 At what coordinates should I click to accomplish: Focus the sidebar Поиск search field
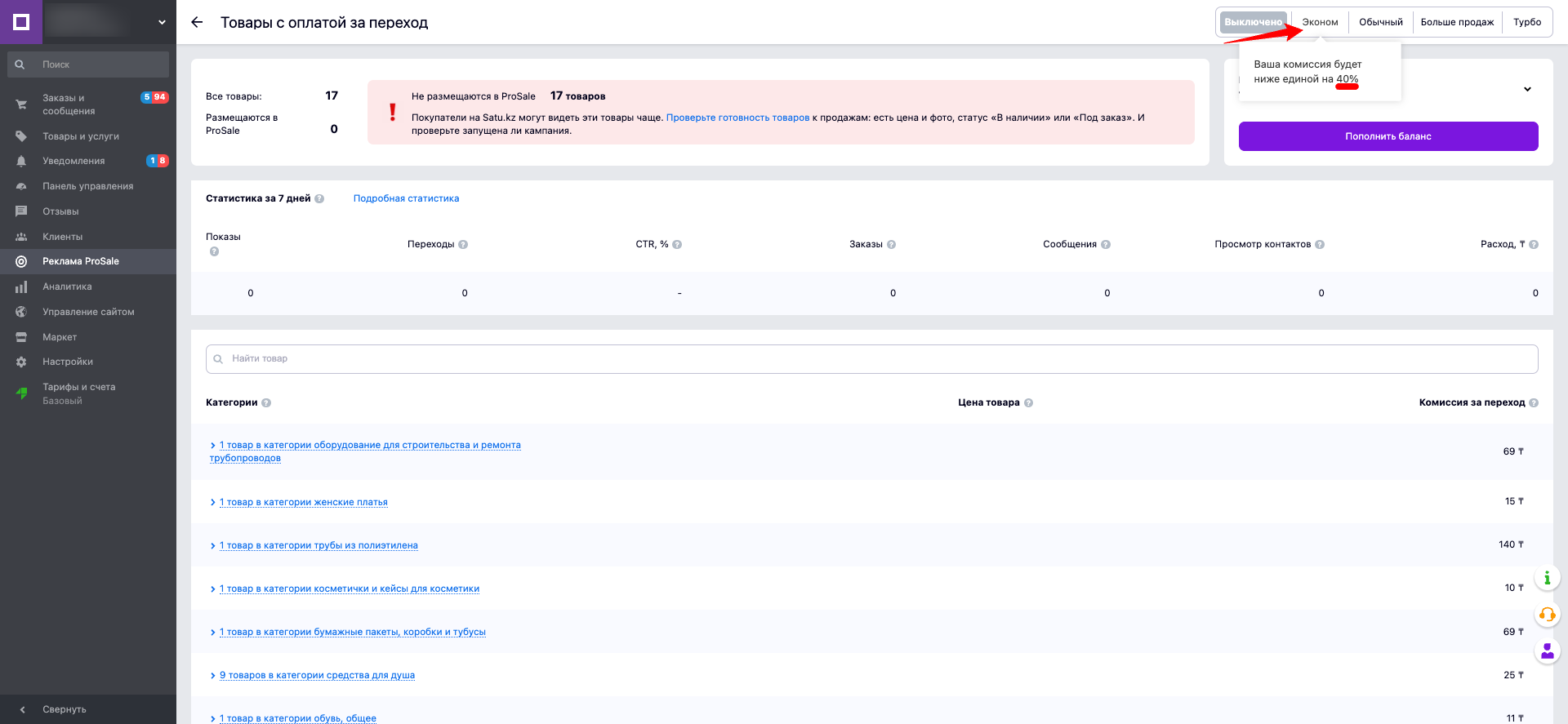pos(88,64)
